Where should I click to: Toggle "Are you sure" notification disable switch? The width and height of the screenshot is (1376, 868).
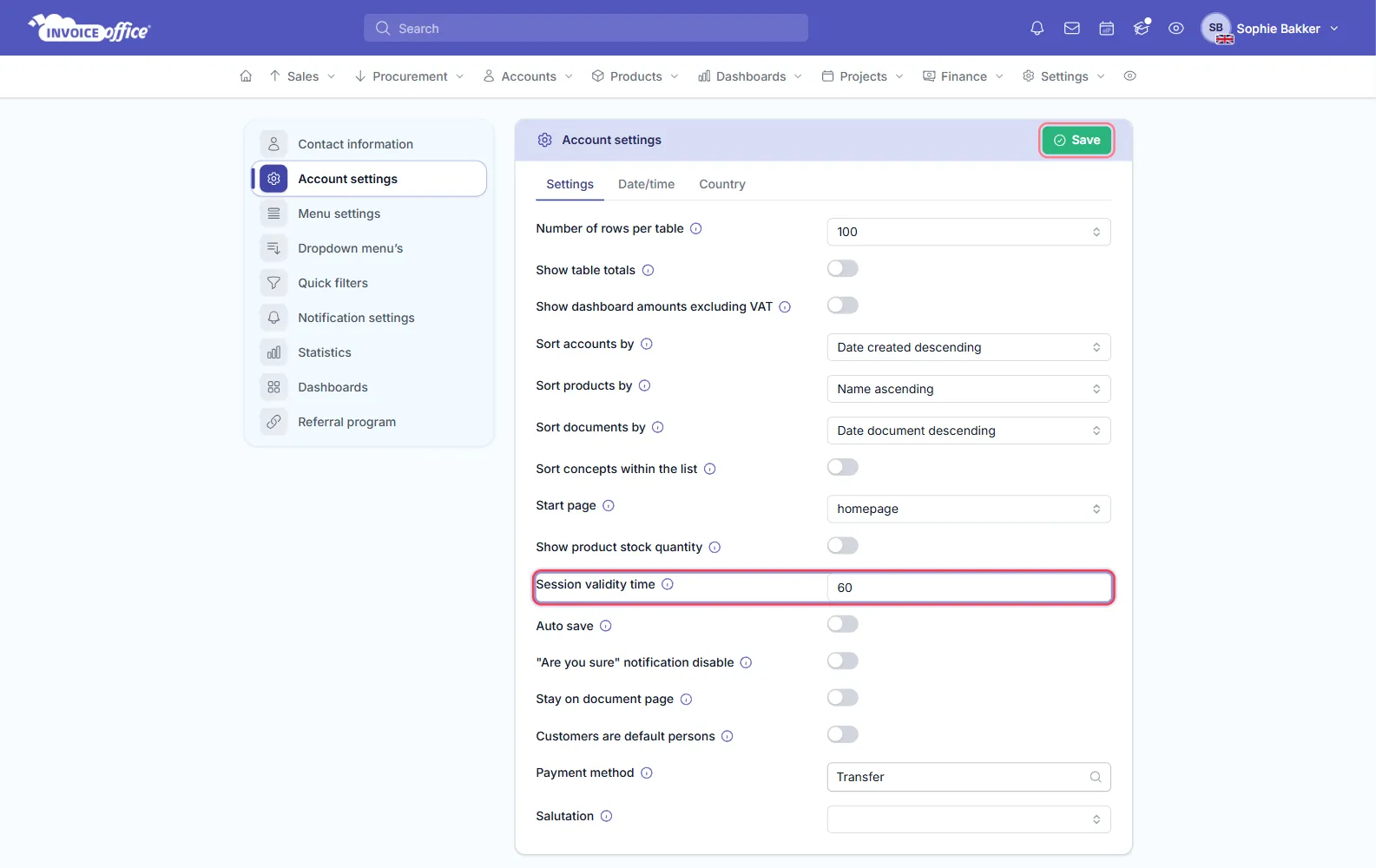pyautogui.click(x=843, y=661)
